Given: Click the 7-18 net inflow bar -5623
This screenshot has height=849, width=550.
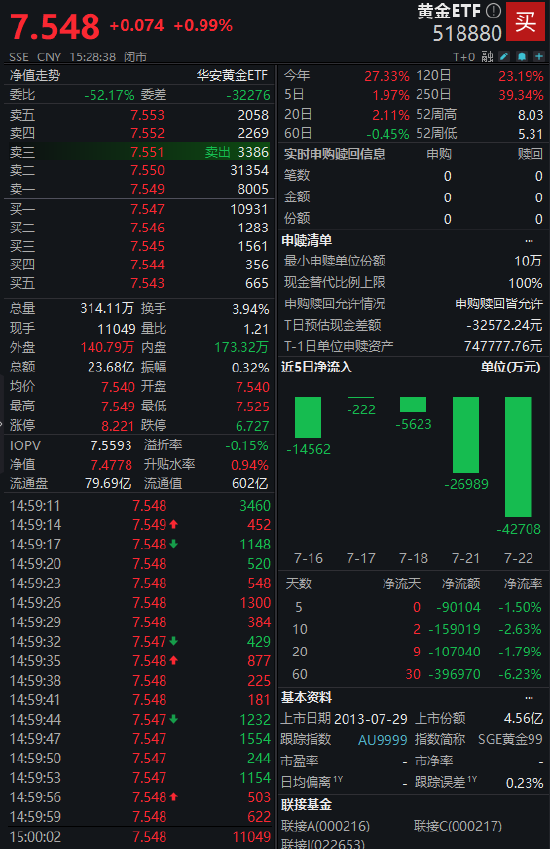Looking at the screenshot, I should (413, 404).
